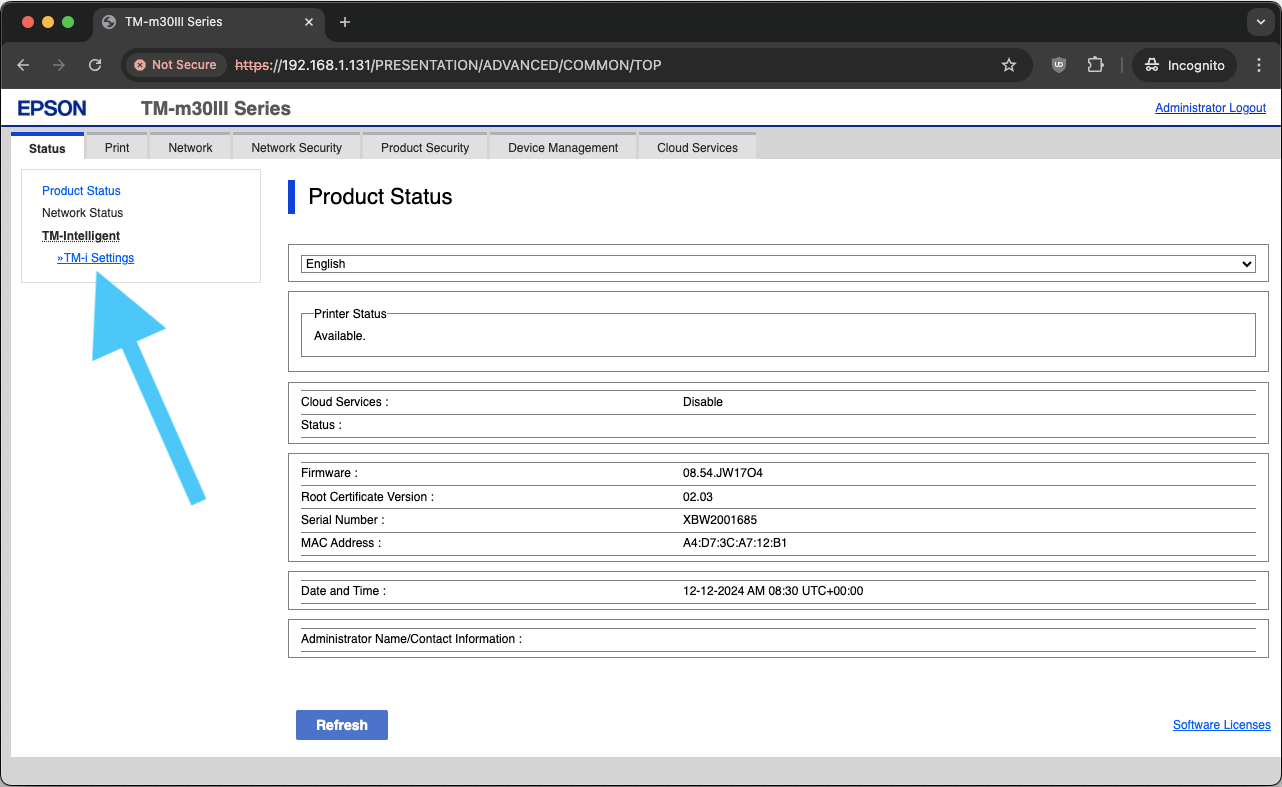Open the Device Management tab

click(x=563, y=147)
